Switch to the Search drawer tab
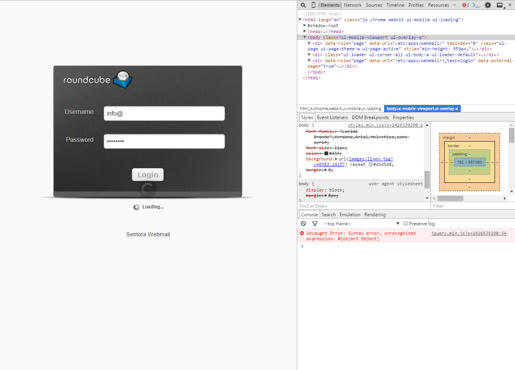 328,215
